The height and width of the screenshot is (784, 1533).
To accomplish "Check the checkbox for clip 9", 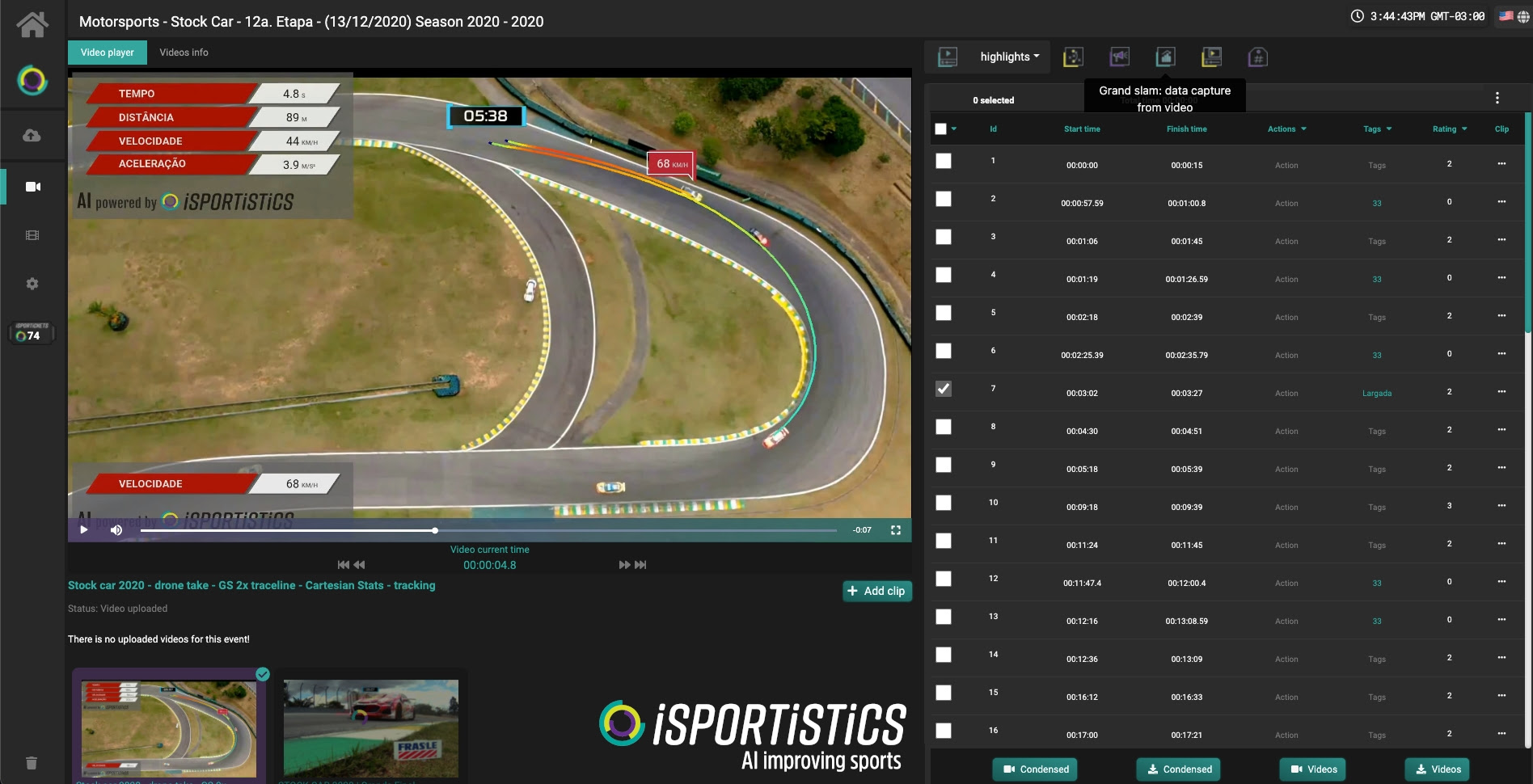I will (x=944, y=465).
